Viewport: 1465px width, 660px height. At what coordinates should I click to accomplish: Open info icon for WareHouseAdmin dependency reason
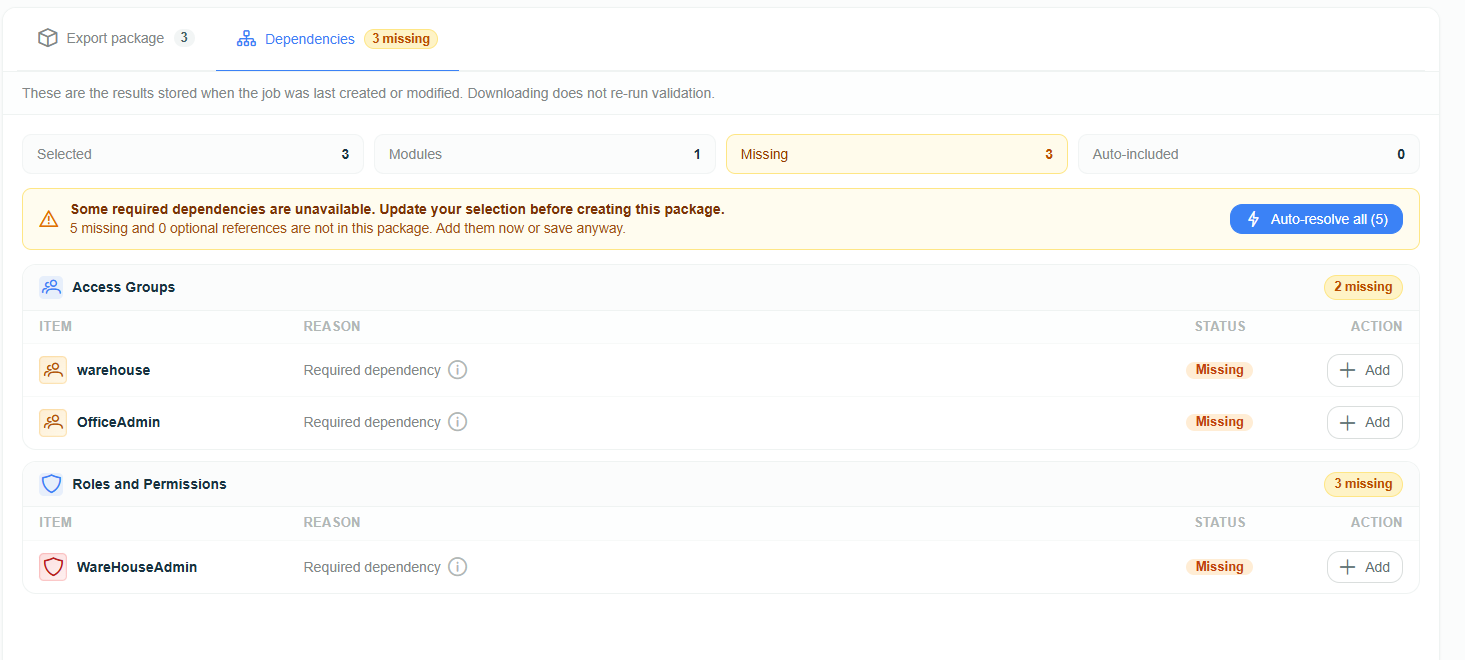(x=457, y=567)
